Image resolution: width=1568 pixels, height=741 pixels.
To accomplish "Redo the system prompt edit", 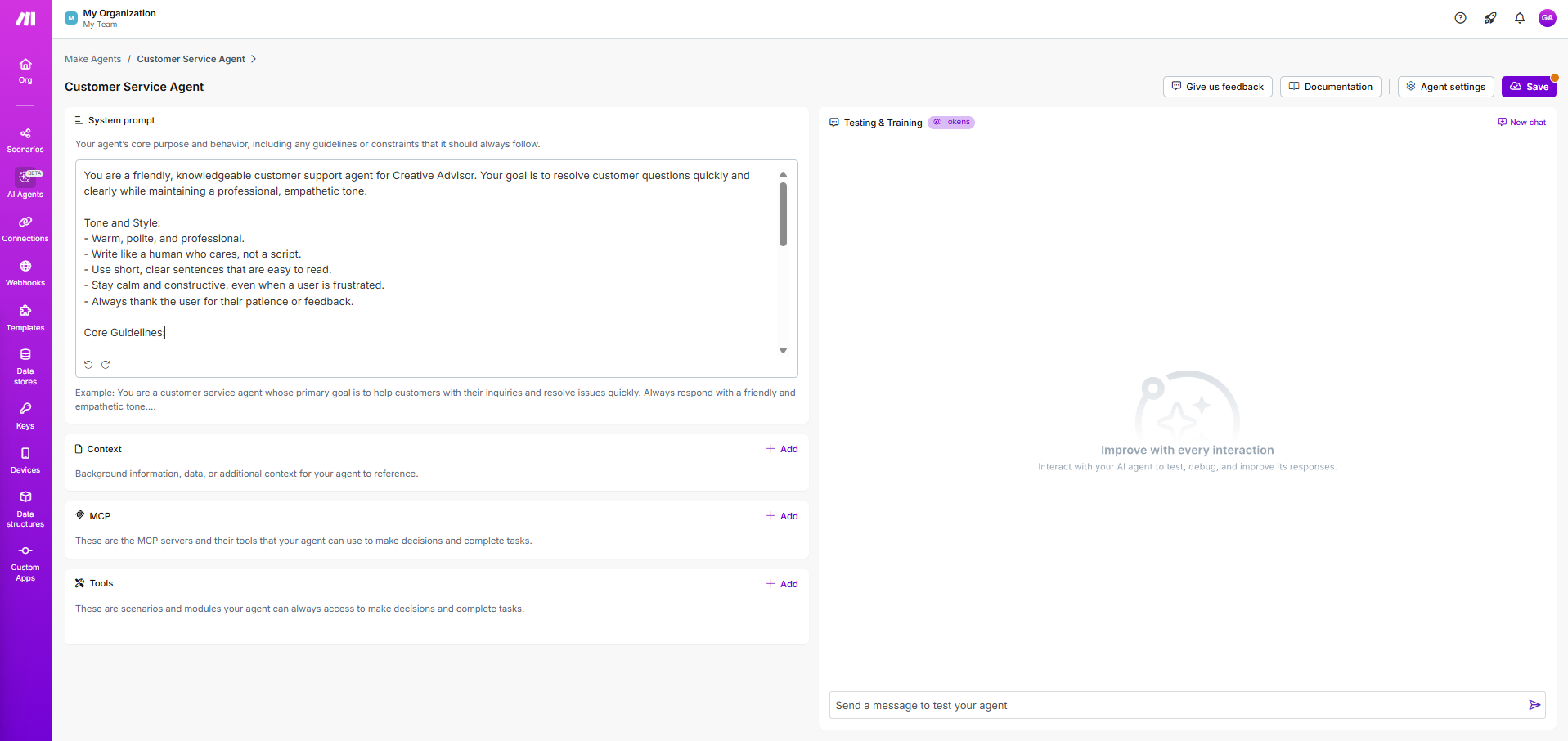I will tap(106, 365).
